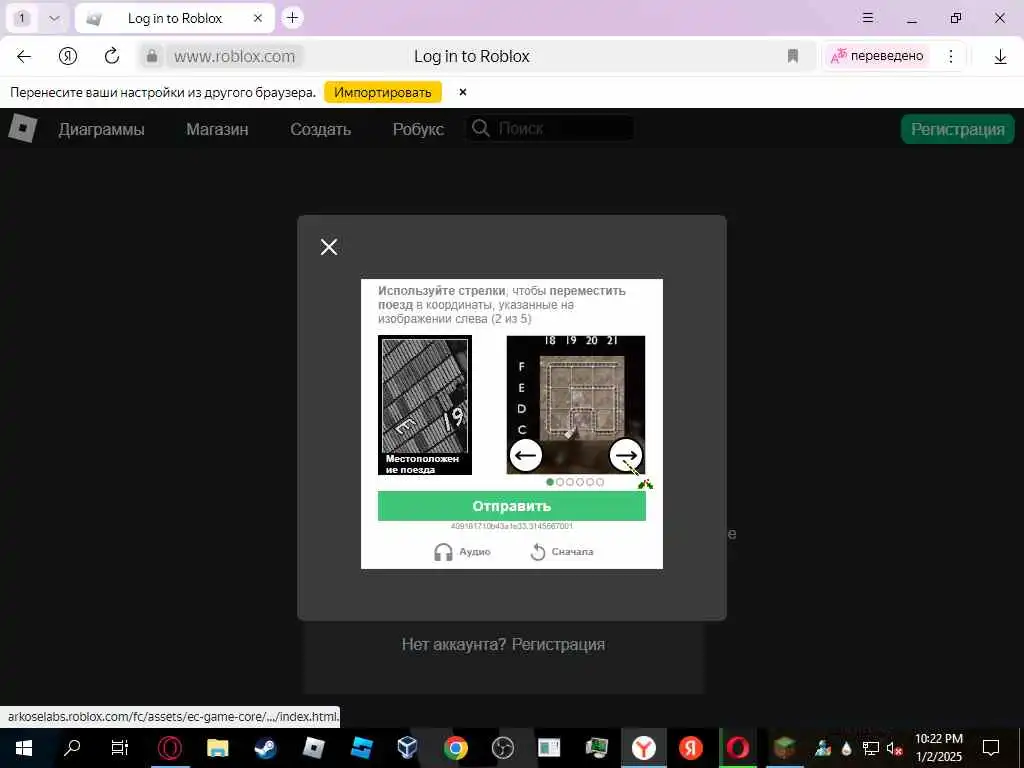This screenshot has width=1024, height=768.
Task: Open Task View on the taskbar
Action: point(120,748)
